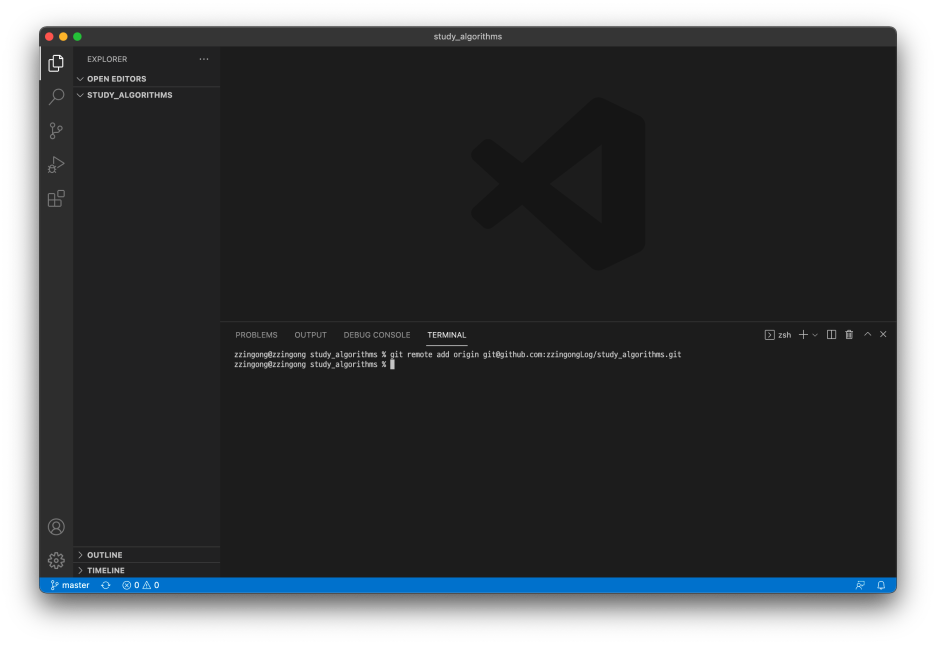936x645 pixels.
Task: Split the terminal panel
Action: pyautogui.click(x=831, y=335)
